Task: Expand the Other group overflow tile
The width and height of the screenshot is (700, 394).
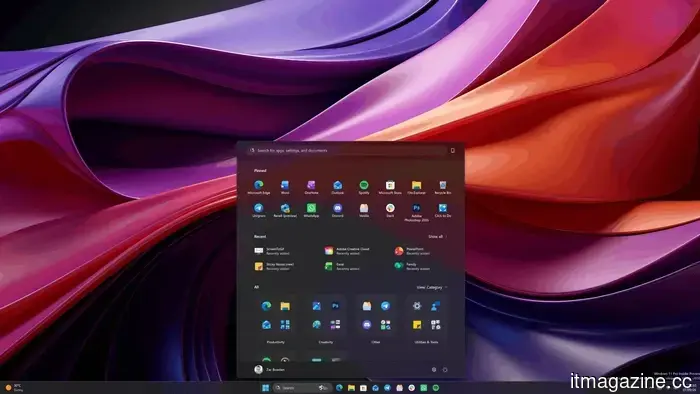Action: [x=385, y=325]
